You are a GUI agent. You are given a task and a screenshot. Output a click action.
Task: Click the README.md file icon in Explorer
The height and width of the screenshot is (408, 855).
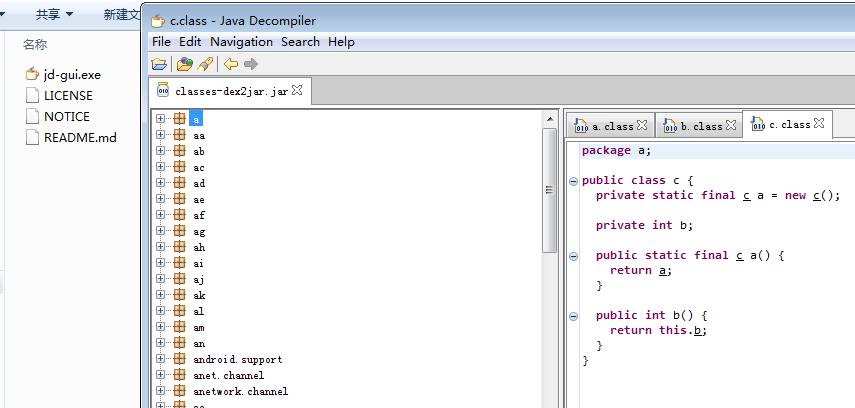[32, 137]
